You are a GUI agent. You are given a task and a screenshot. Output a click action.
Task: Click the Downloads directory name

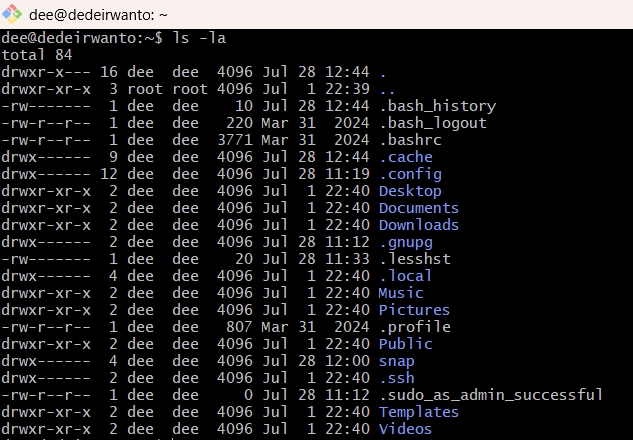(x=419, y=225)
